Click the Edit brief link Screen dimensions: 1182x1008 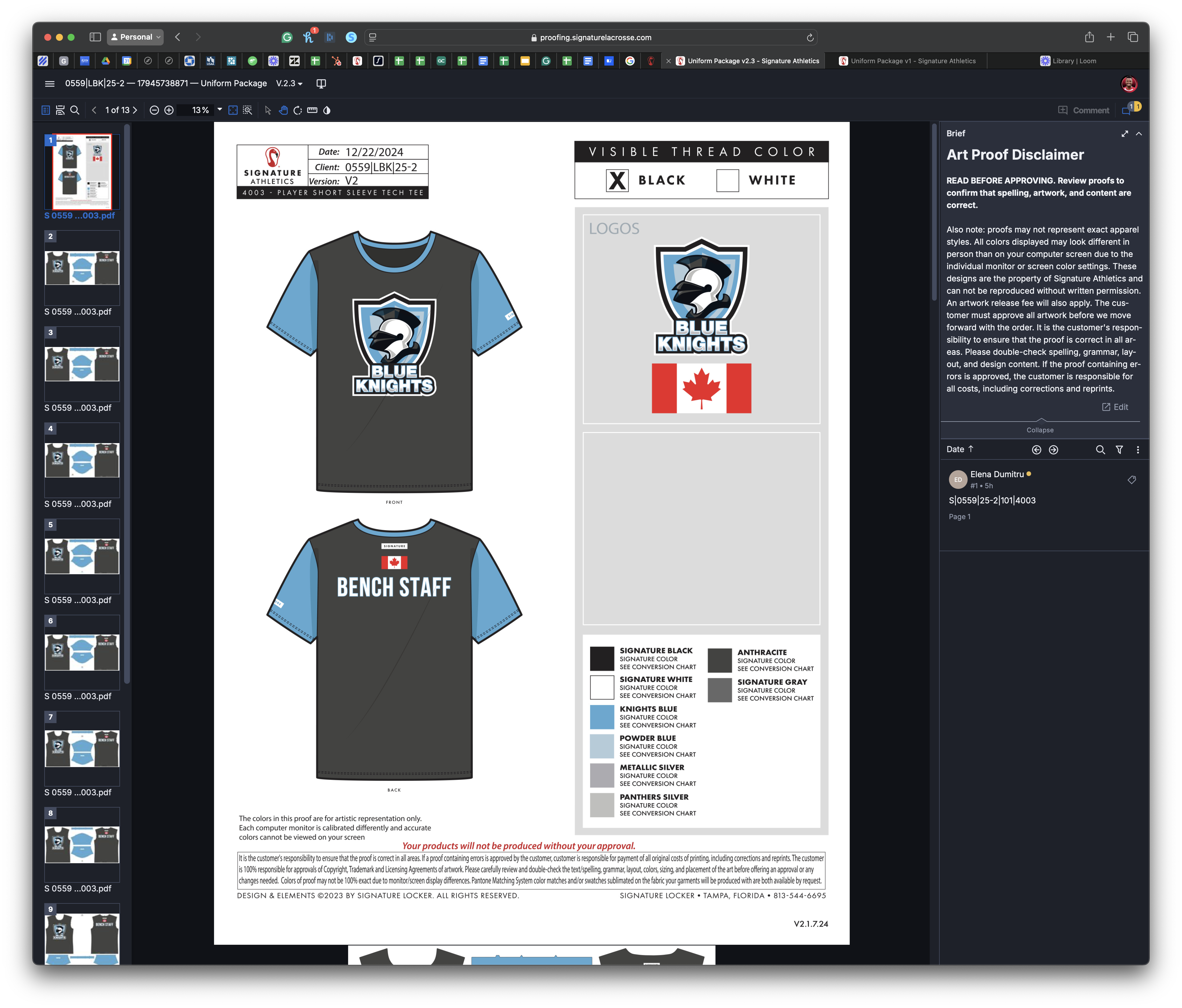pyautogui.click(x=1115, y=407)
